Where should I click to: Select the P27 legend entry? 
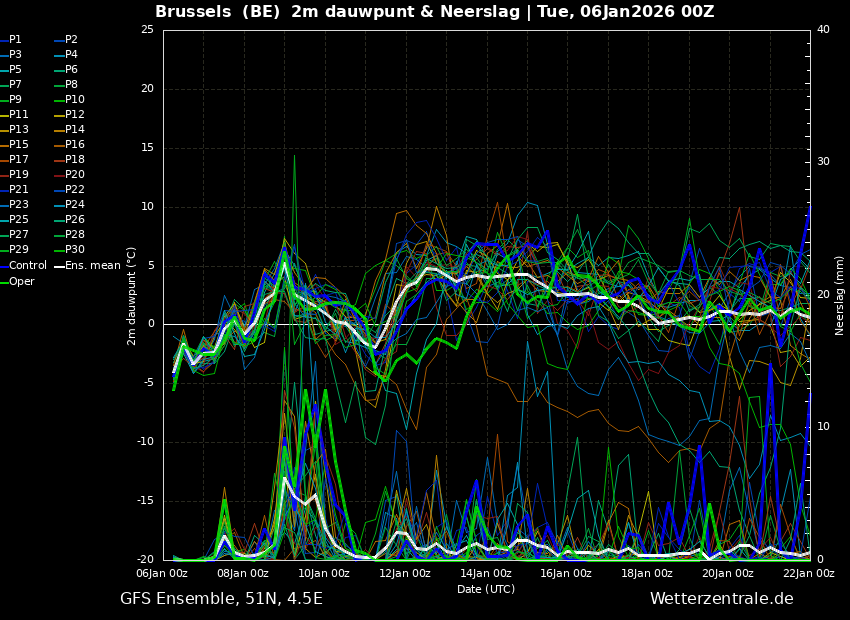[x=18, y=234]
